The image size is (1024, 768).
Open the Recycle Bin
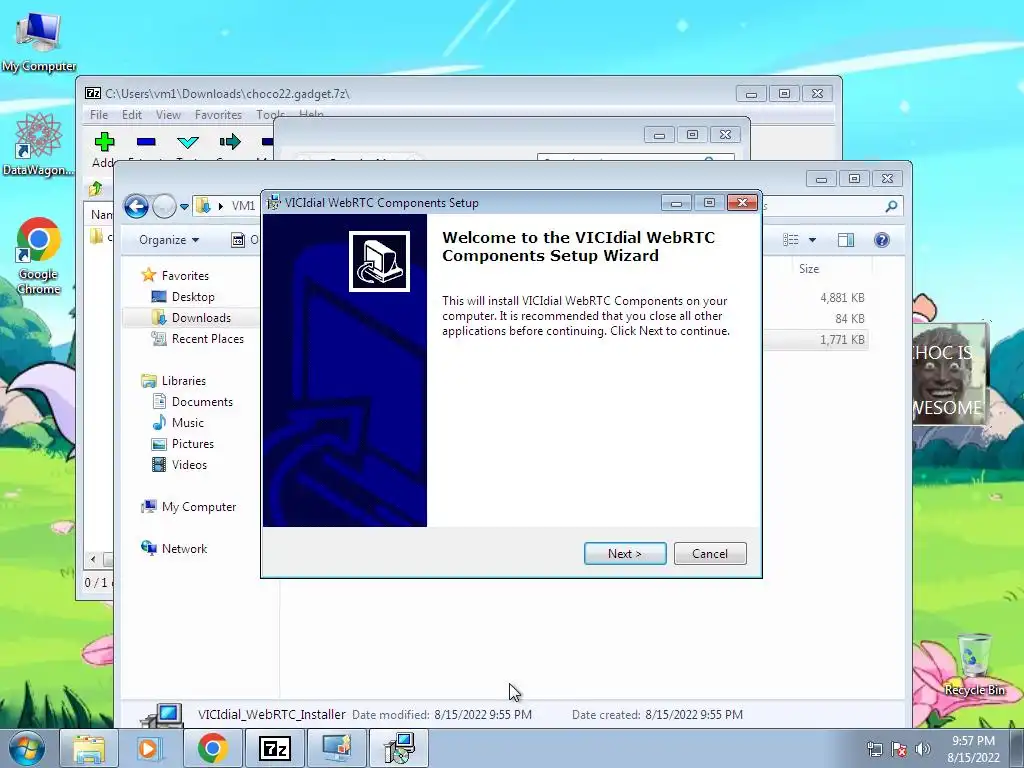pos(974,664)
